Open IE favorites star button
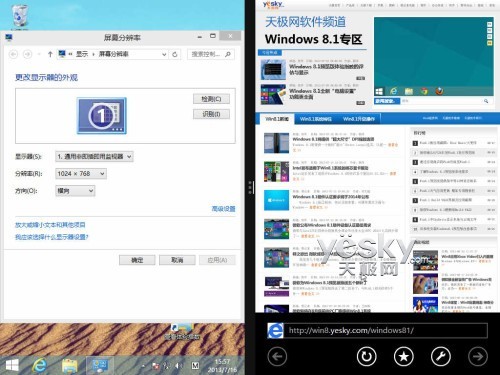 click(404, 357)
